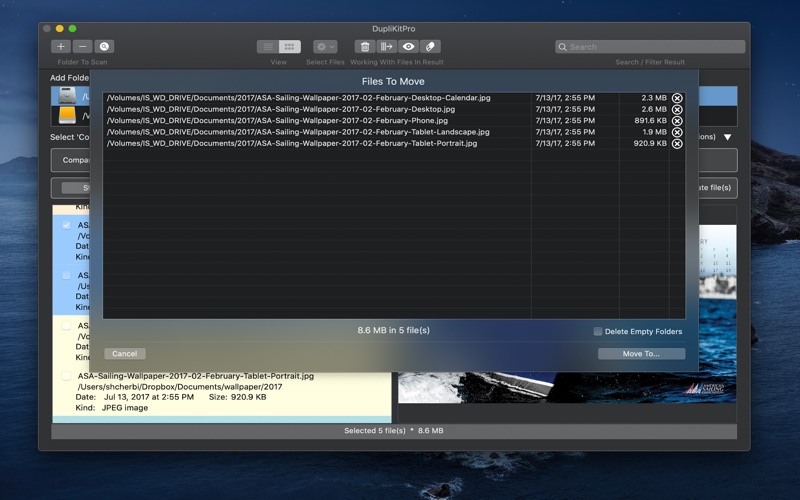Click in the Search filter field

(650, 47)
